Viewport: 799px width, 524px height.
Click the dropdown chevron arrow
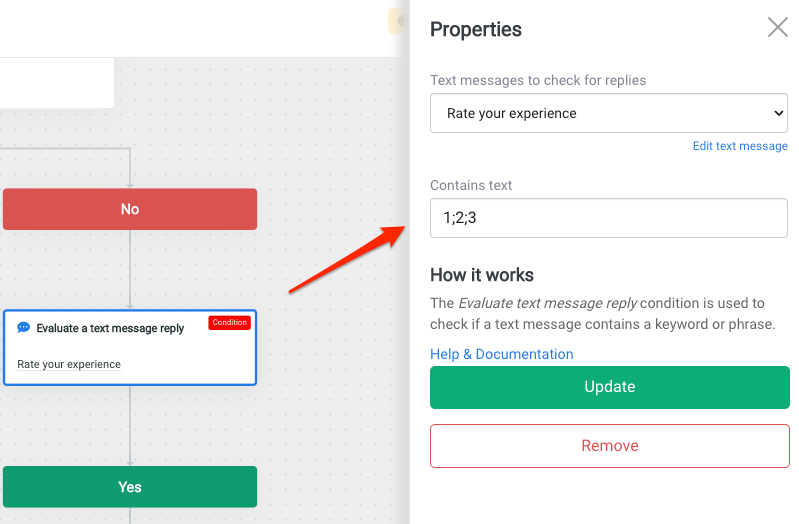(x=778, y=113)
